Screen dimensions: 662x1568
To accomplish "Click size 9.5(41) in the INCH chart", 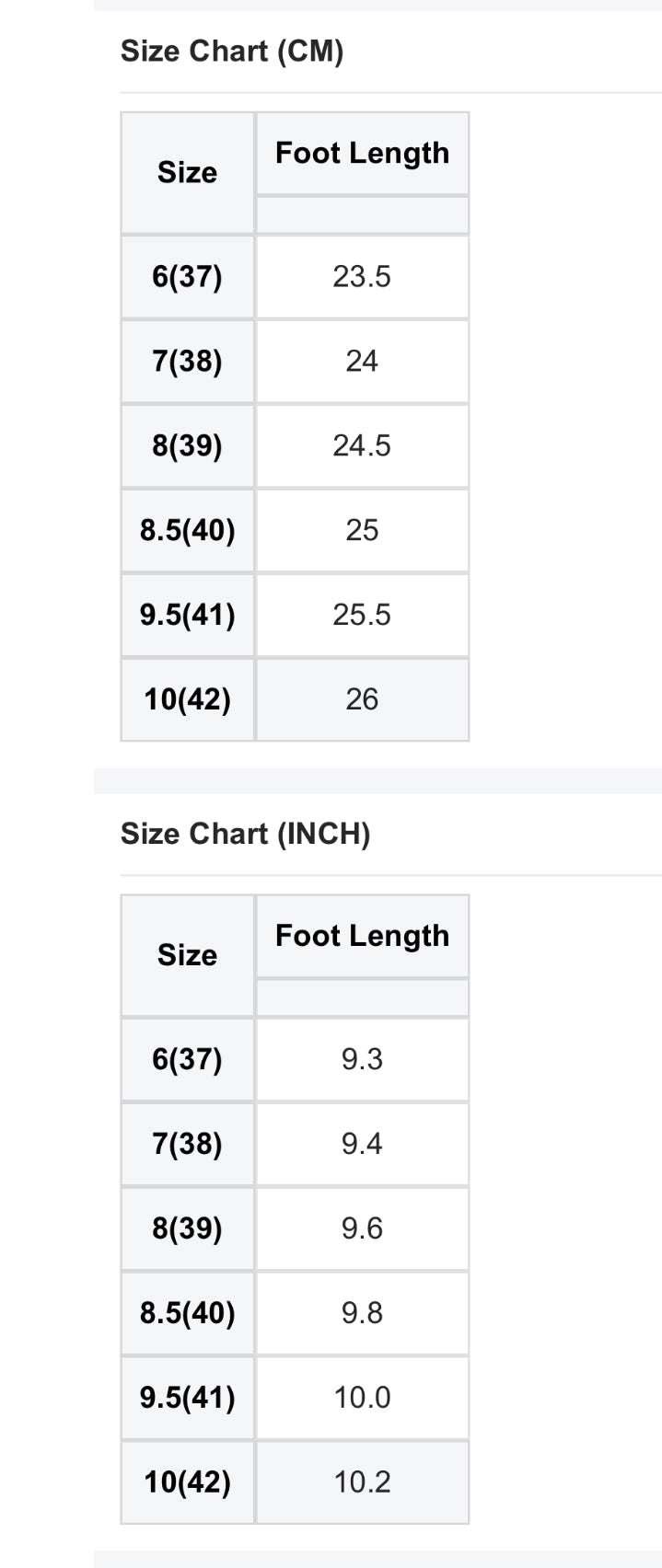I will [188, 1398].
